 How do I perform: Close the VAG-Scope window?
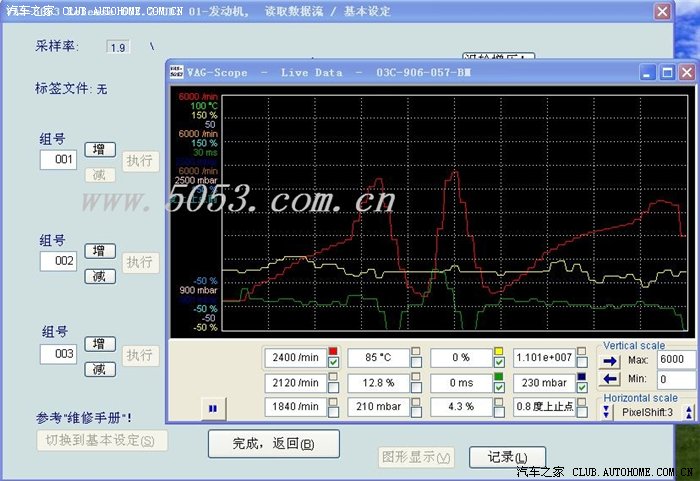tap(687, 72)
